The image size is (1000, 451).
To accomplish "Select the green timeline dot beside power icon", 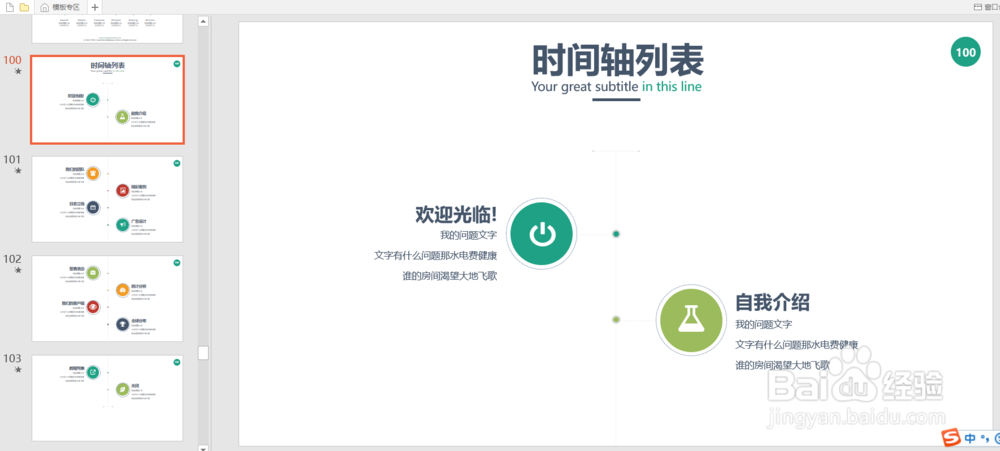I will click(616, 234).
